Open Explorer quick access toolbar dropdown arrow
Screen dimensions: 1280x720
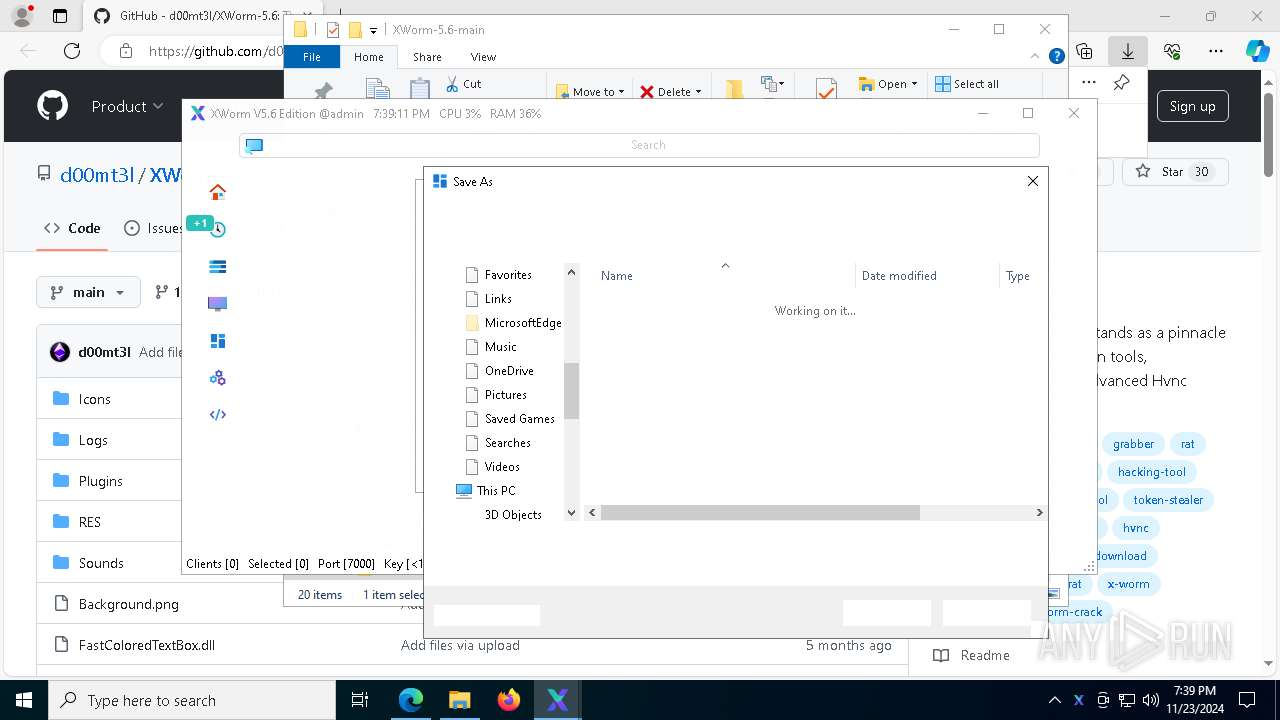[373, 31]
